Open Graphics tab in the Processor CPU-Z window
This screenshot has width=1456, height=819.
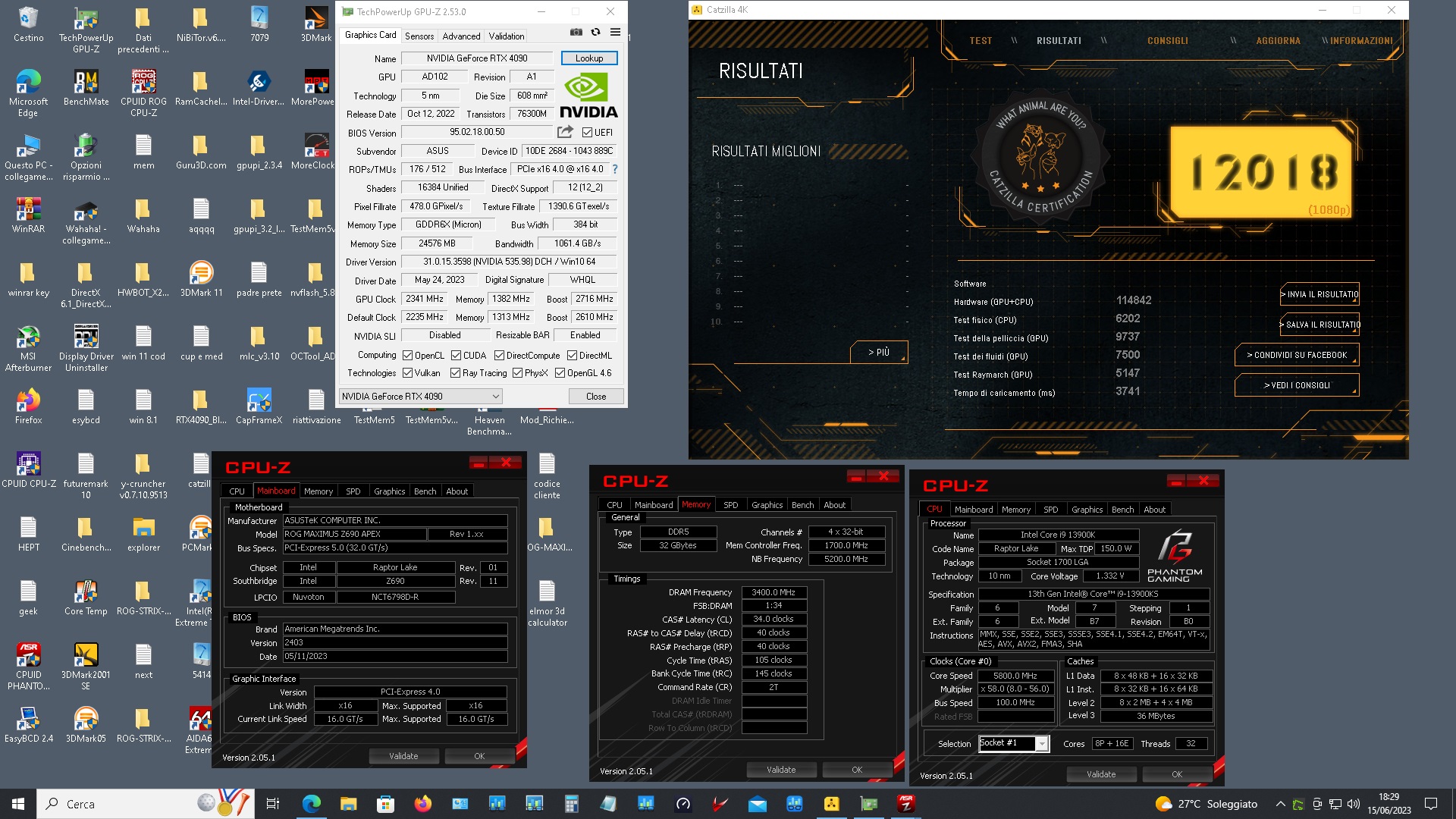(1087, 510)
